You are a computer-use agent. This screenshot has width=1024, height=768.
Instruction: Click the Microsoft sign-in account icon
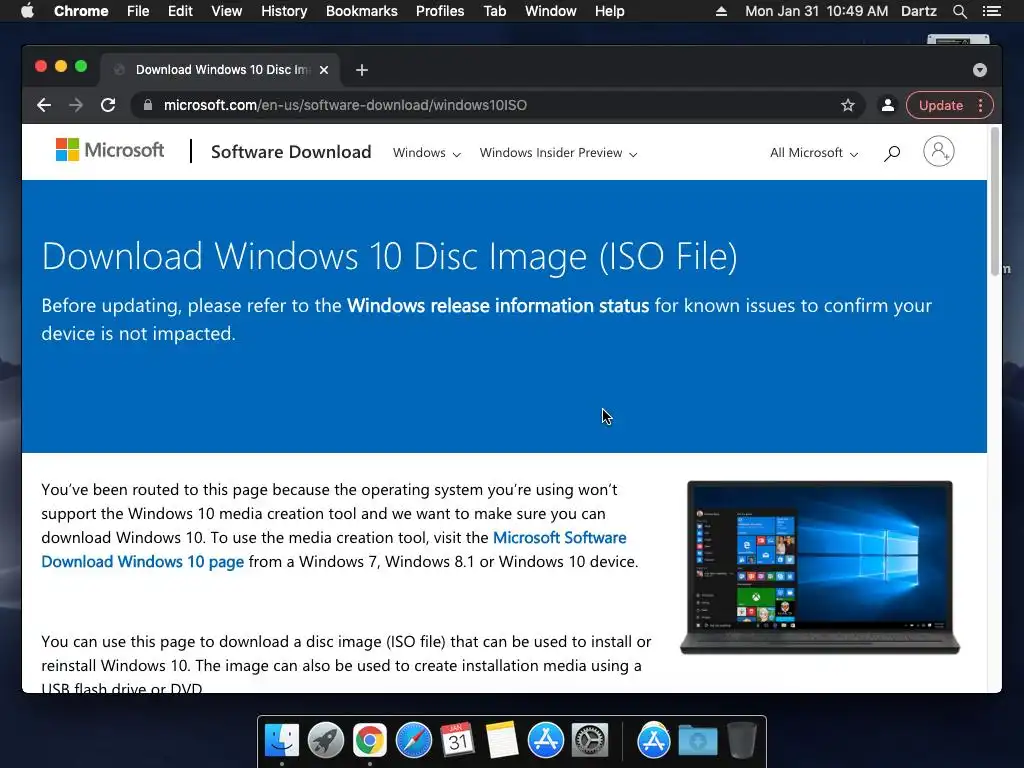pos(938,152)
